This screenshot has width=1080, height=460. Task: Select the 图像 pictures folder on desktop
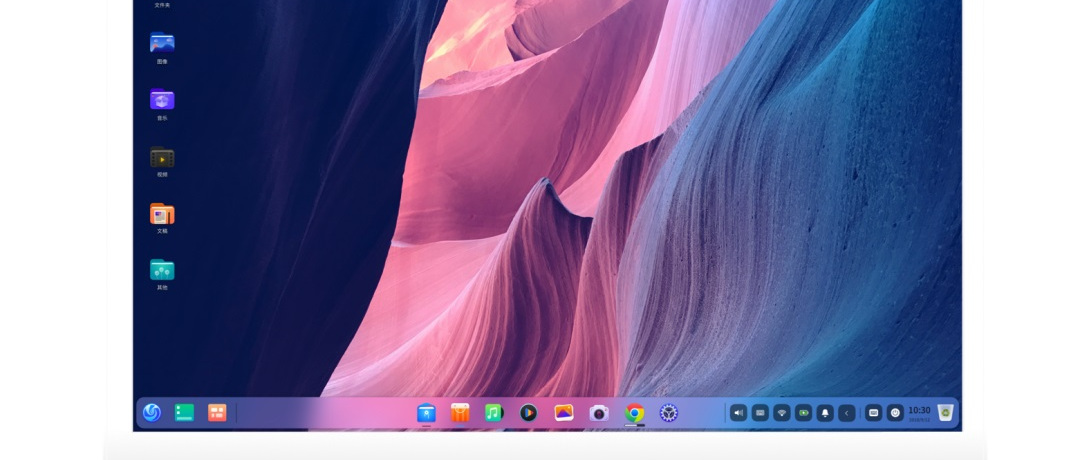(x=162, y=48)
